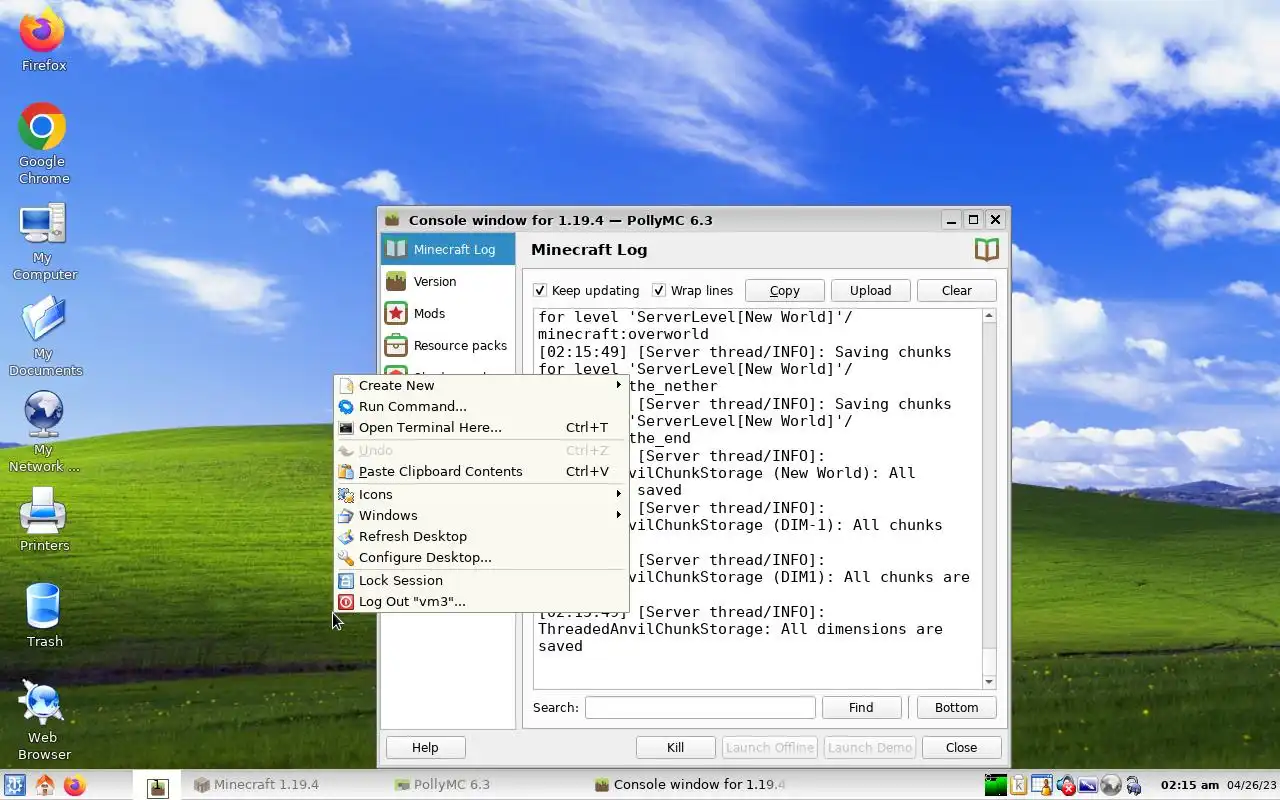Click the calendar organizer tray icon
This screenshot has width=1280, height=800.
[1042, 786]
